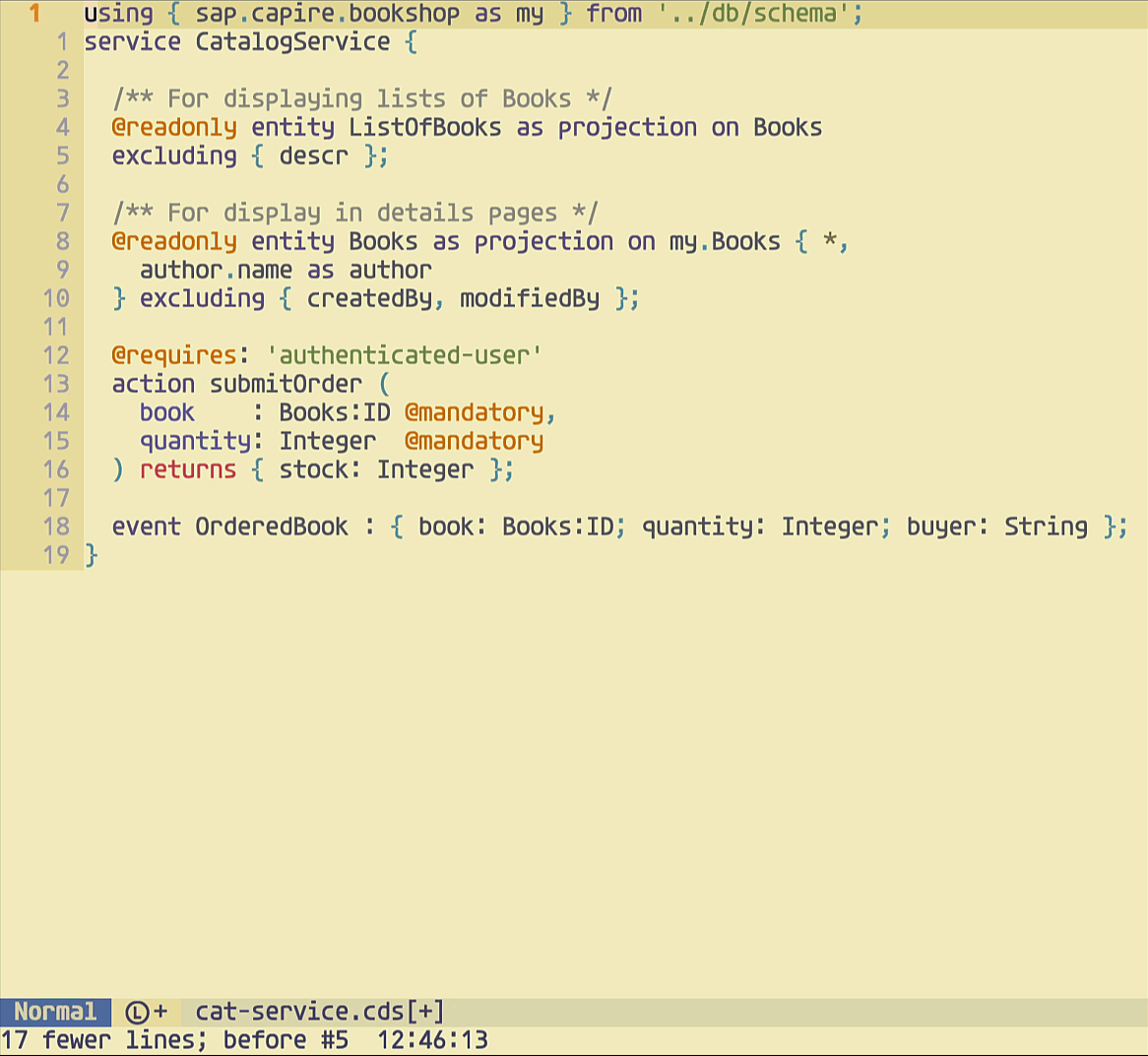Click the 'returns' keyword

point(188,469)
